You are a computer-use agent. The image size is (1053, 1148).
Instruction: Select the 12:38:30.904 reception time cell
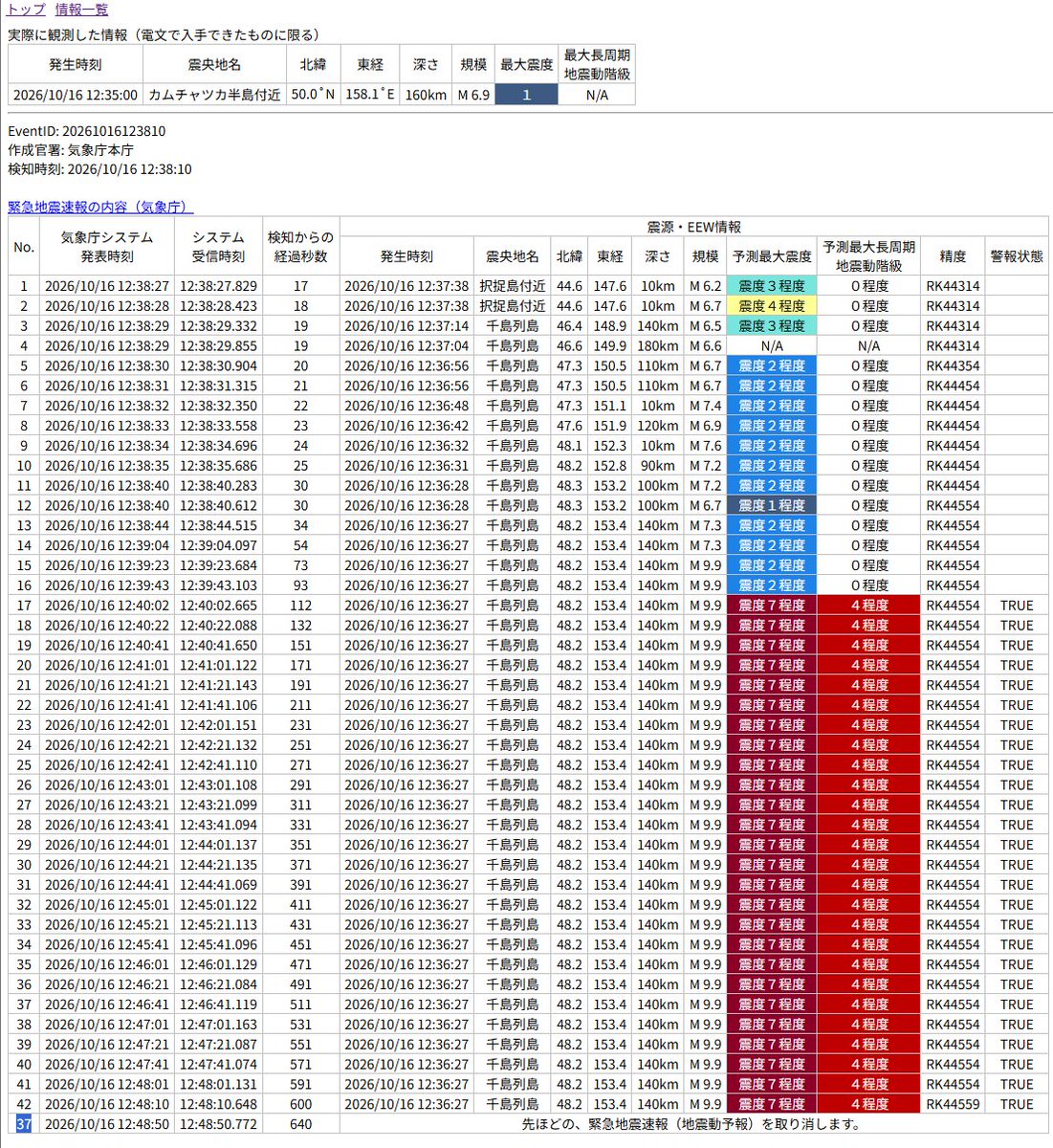point(218,366)
